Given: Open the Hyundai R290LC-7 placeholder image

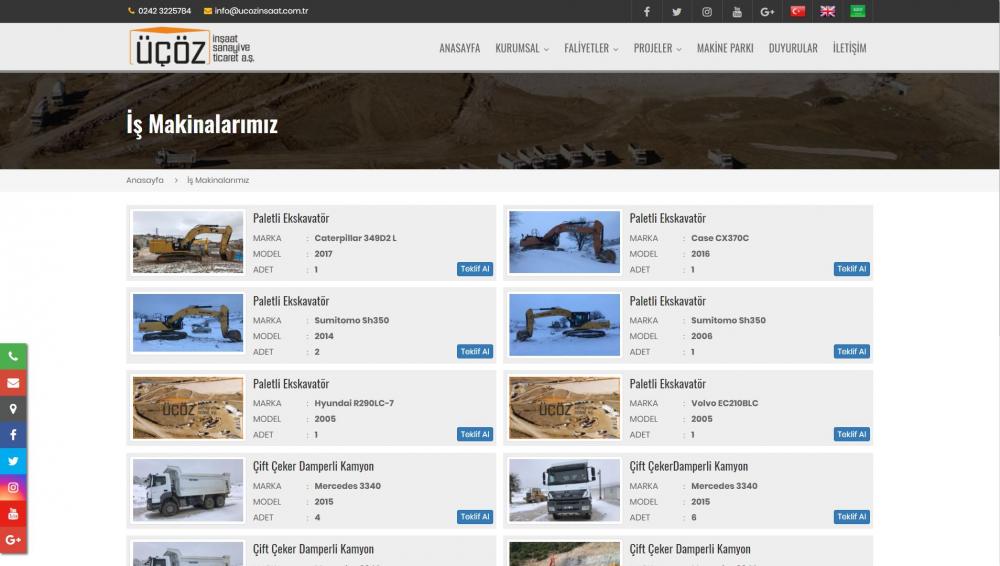Looking at the screenshot, I should [188, 408].
